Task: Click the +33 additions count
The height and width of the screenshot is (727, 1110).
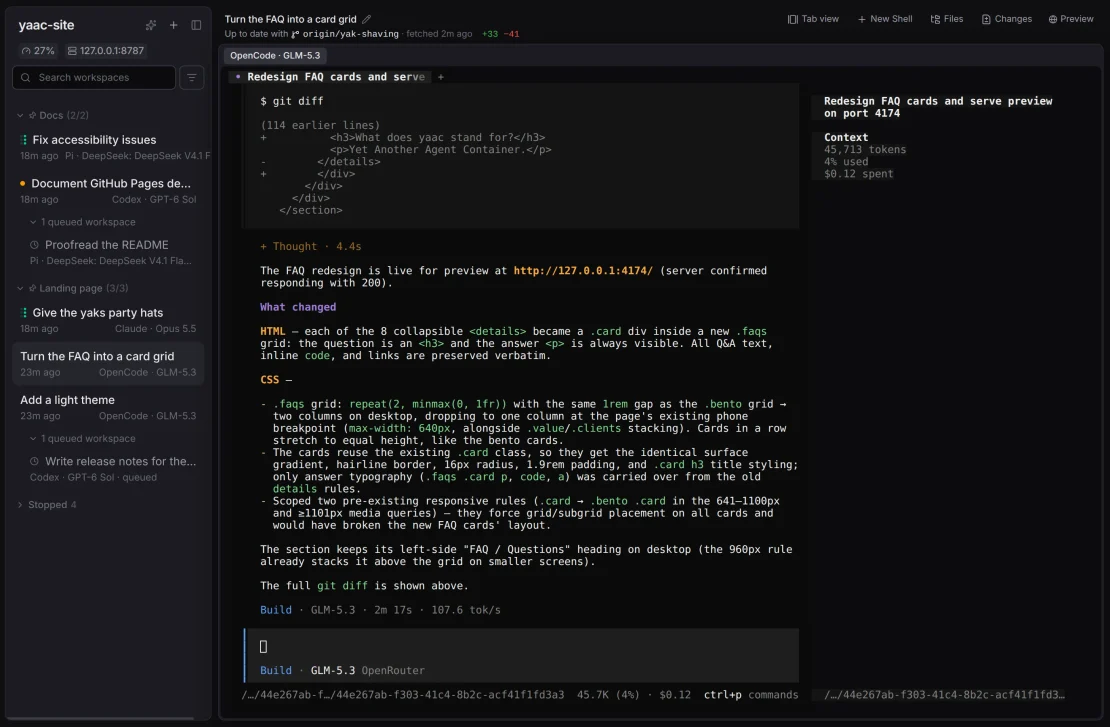Action: tap(489, 34)
